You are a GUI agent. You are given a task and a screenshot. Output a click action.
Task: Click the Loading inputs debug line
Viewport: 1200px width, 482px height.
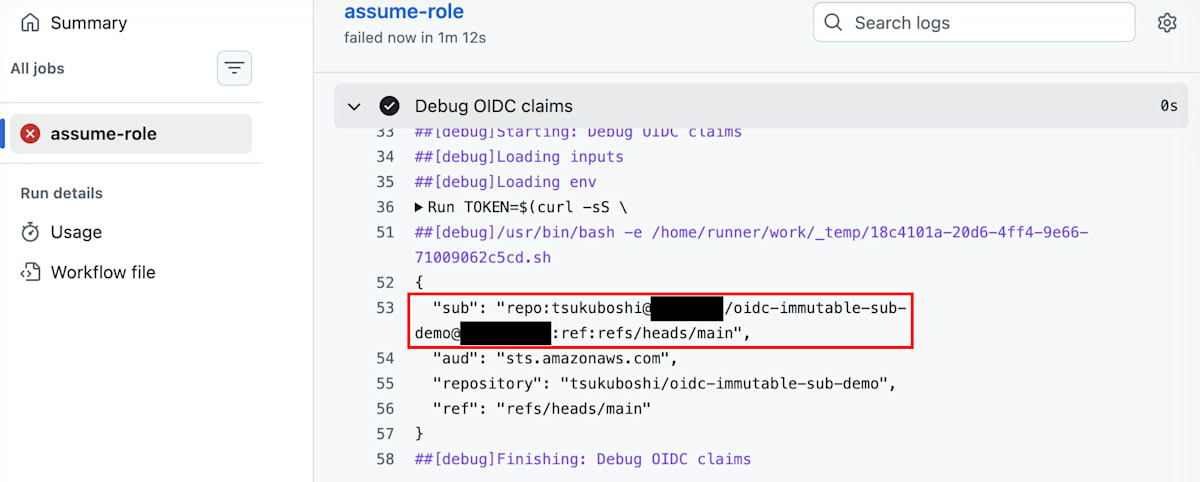[x=519, y=157]
